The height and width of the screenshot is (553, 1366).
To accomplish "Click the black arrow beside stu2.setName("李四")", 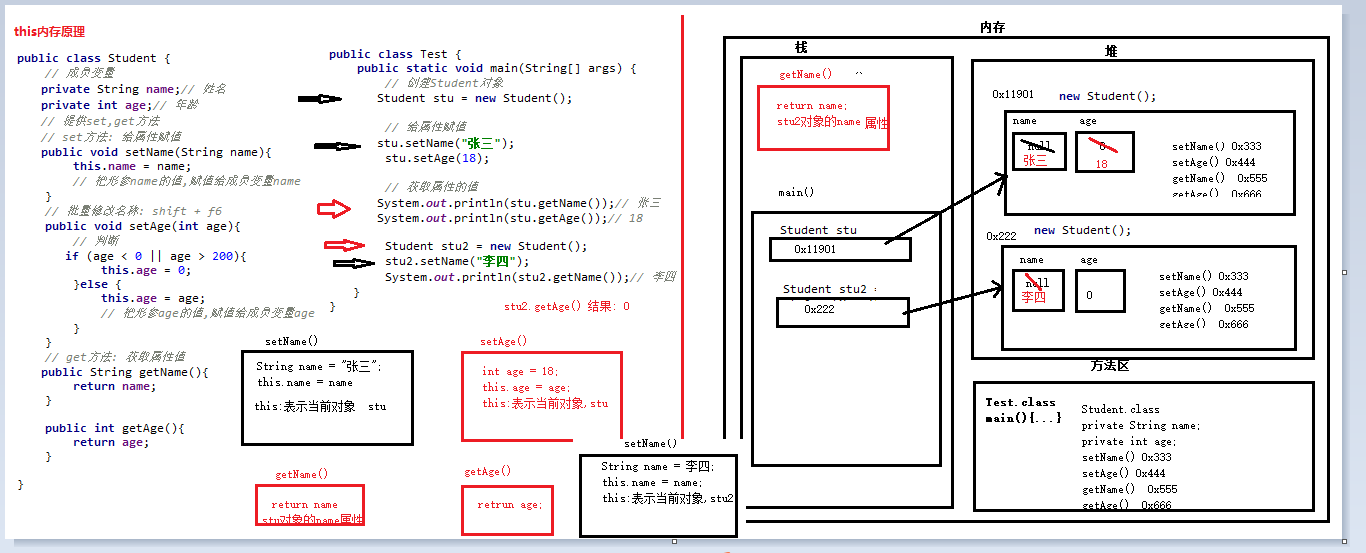I will coord(354,263).
